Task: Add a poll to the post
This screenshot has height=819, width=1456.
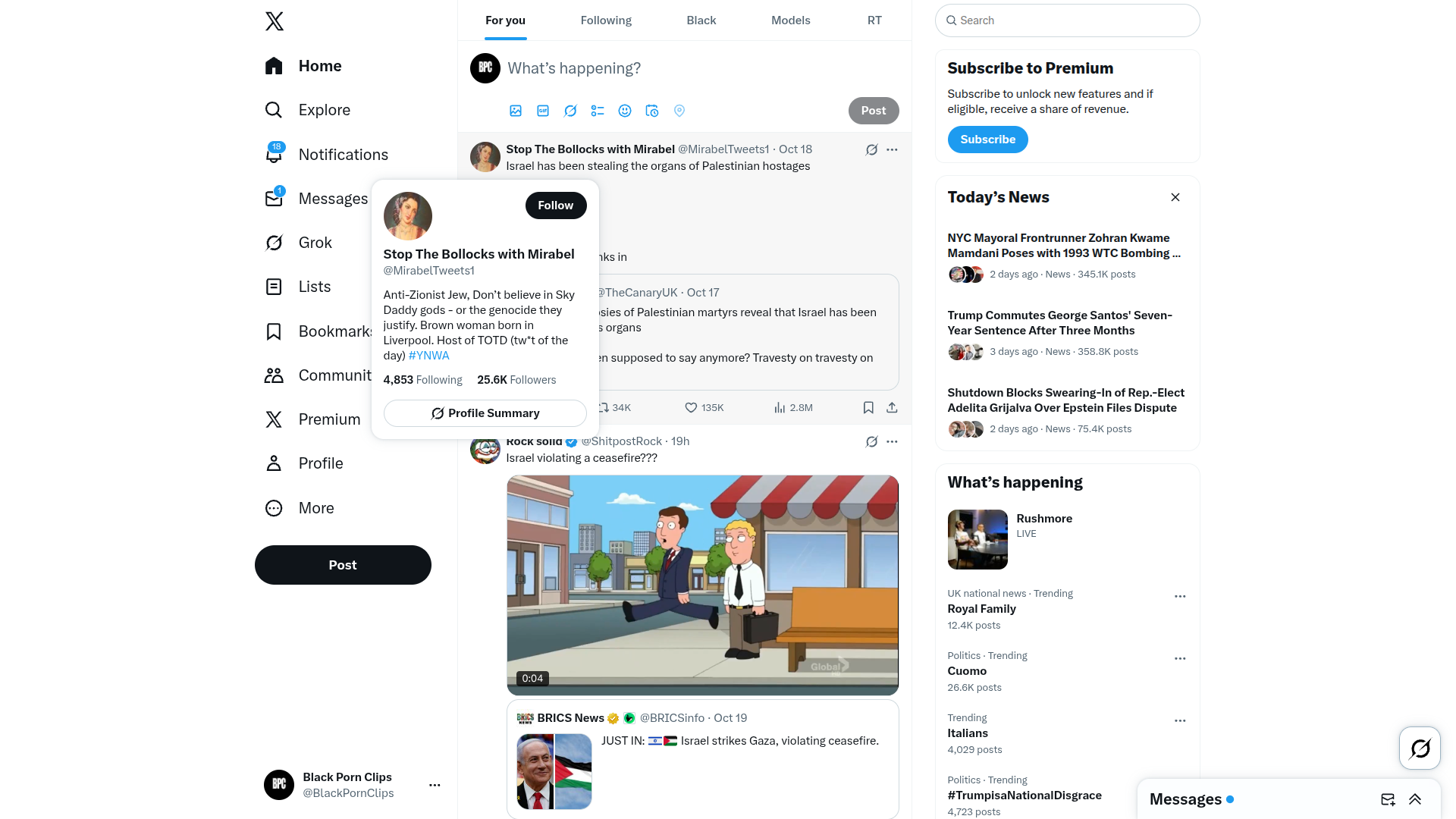Action: (598, 111)
